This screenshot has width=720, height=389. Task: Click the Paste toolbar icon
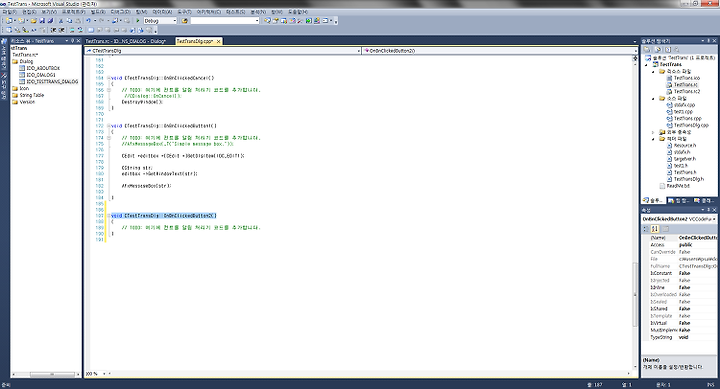pyautogui.click(x=78, y=21)
